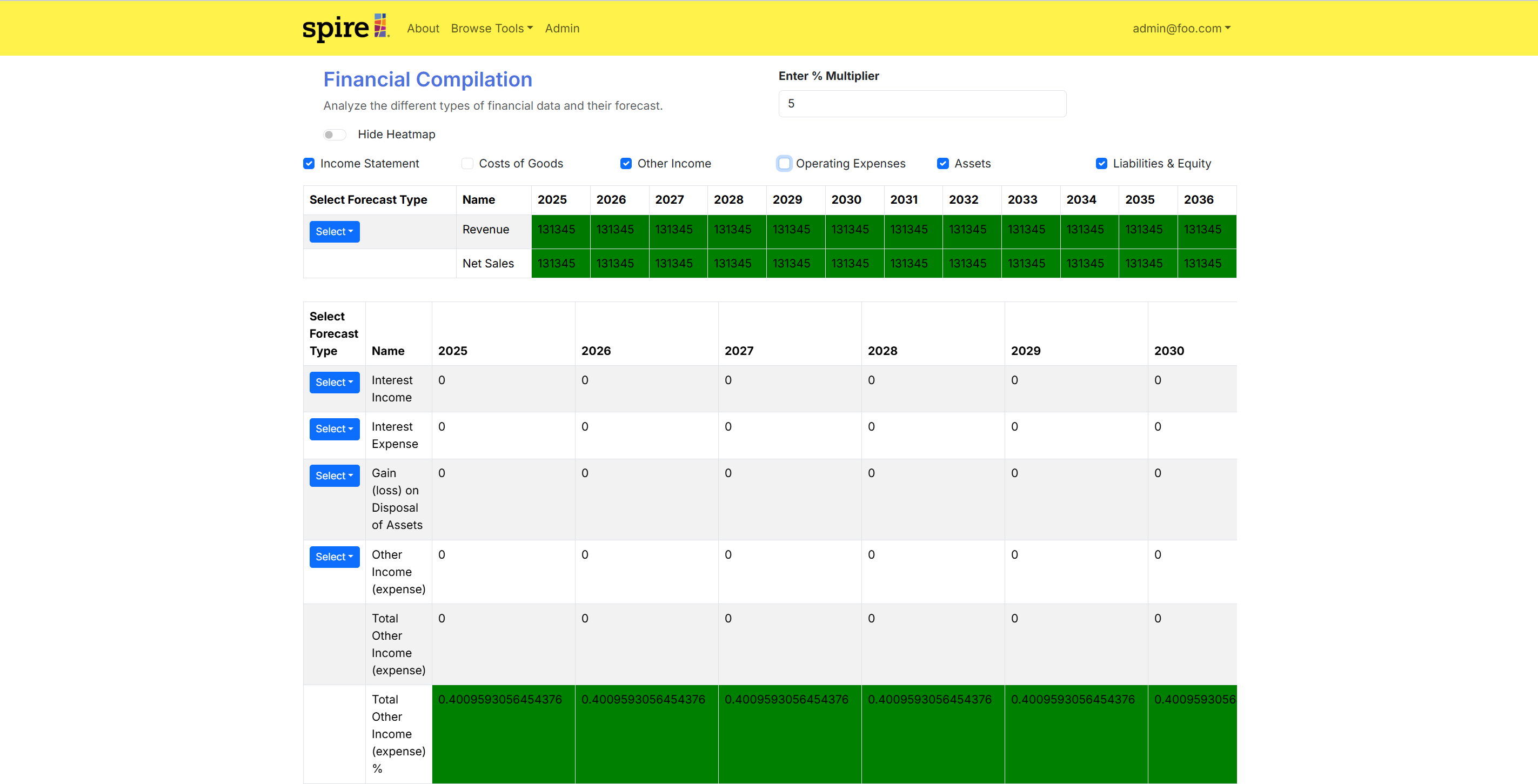The width and height of the screenshot is (1538, 784).
Task: Uncheck the Liabilities & Equity checkbox
Action: [x=1101, y=164]
